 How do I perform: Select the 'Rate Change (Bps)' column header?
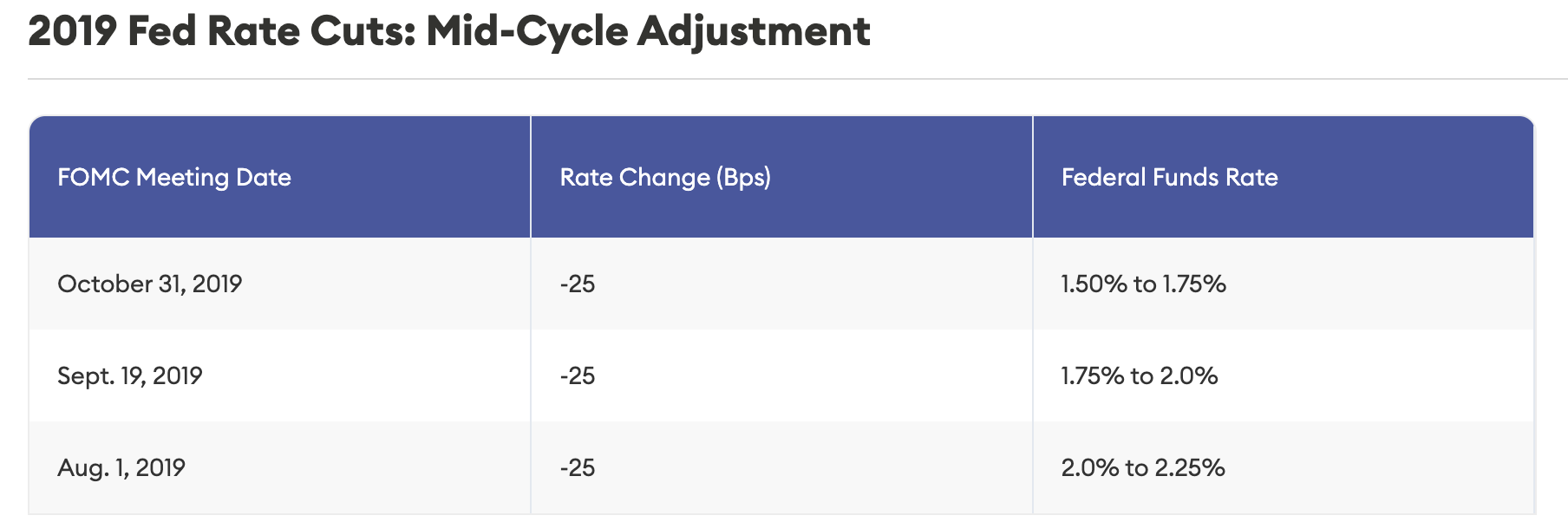(x=665, y=178)
